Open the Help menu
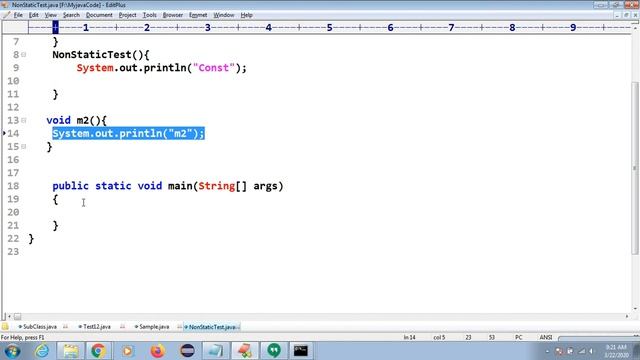Image resolution: width=640 pixels, height=360 pixels. (246, 15)
